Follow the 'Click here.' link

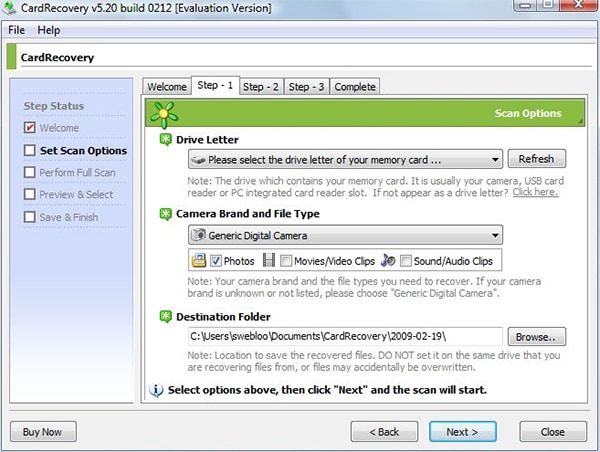pyautogui.click(x=535, y=192)
